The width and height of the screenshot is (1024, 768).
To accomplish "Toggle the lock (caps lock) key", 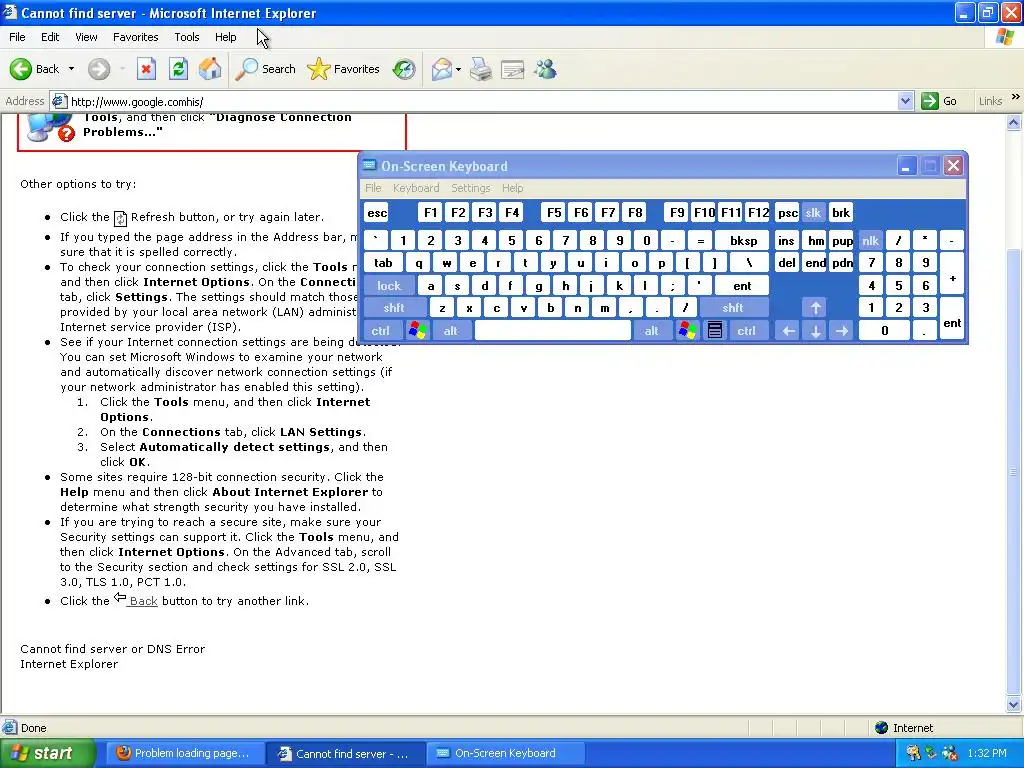I will click(x=389, y=286).
